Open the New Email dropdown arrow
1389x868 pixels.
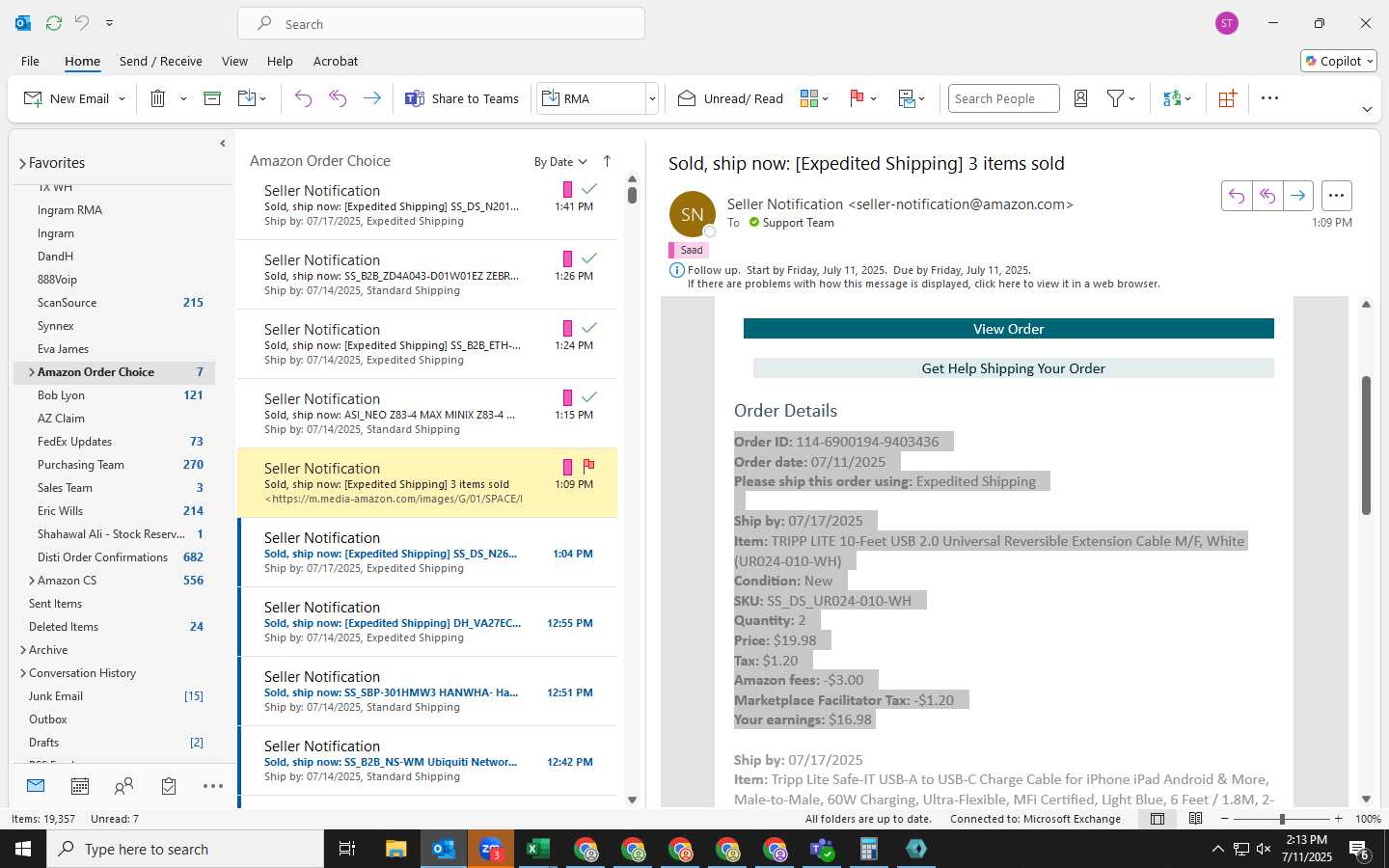pyautogui.click(x=122, y=98)
